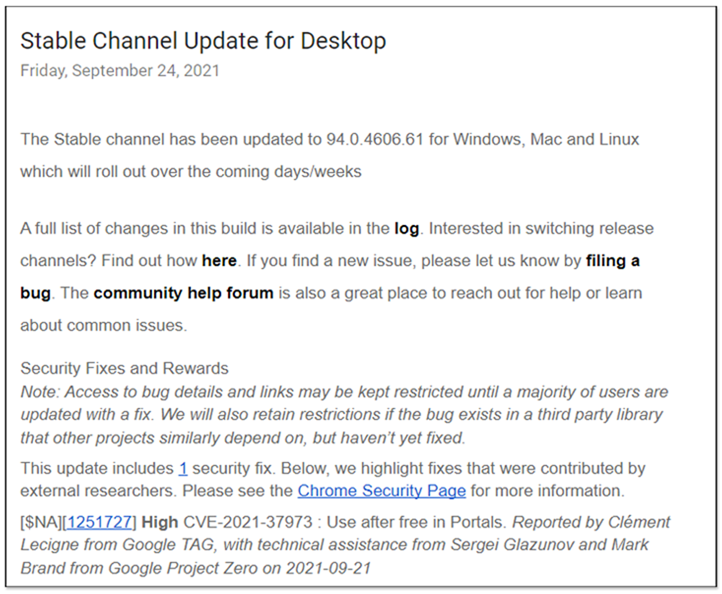Click the "Windows, Mac and Linux" text
Image resolution: width=722 pixels, height=594 pixels.
coord(546,140)
